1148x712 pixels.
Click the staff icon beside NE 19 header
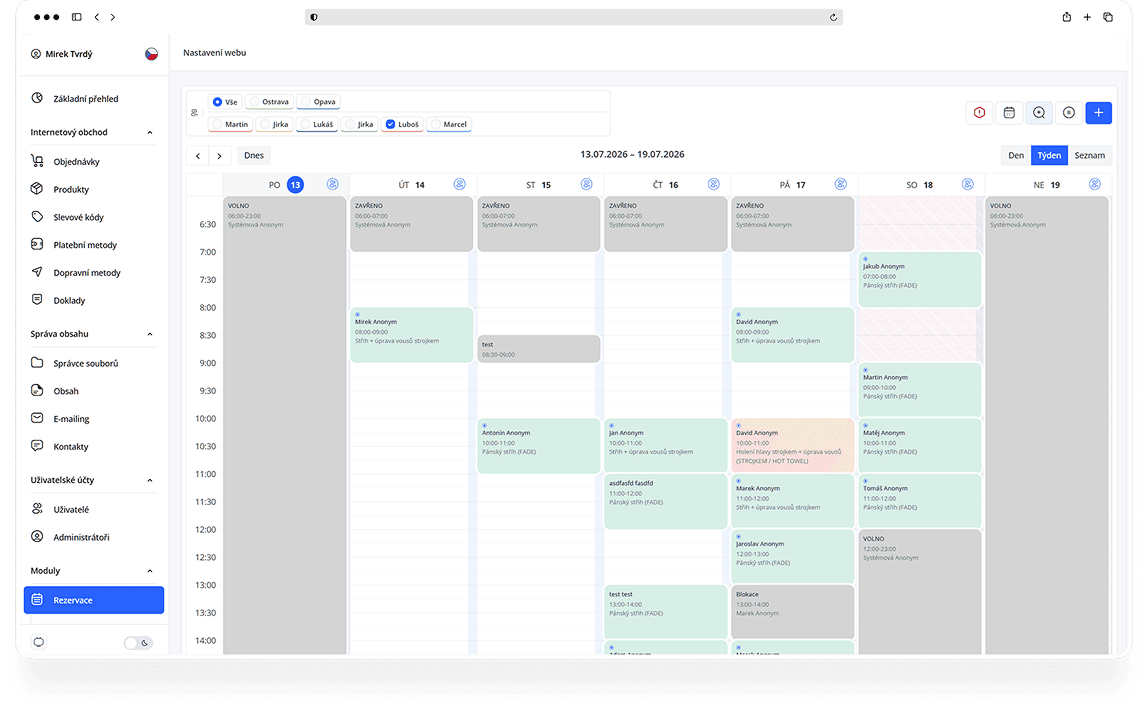click(x=1095, y=185)
